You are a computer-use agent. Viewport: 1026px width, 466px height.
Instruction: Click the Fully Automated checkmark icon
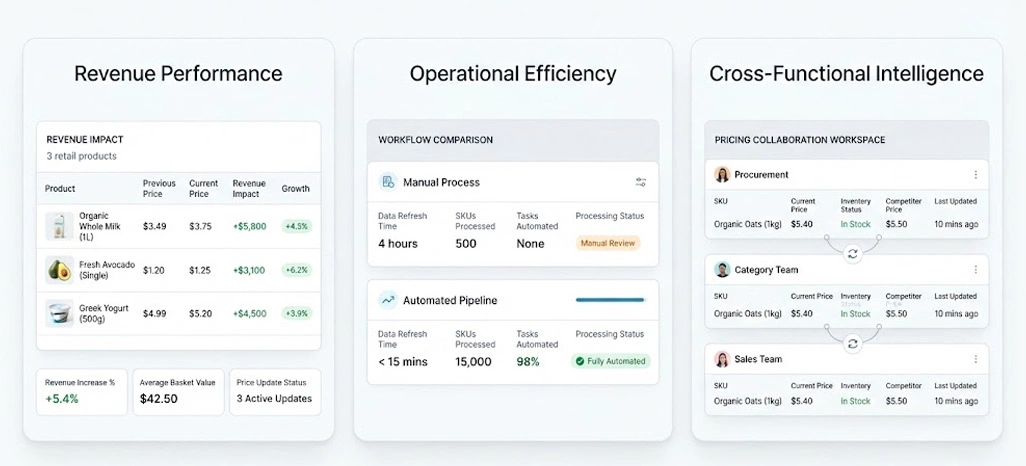[579, 361]
